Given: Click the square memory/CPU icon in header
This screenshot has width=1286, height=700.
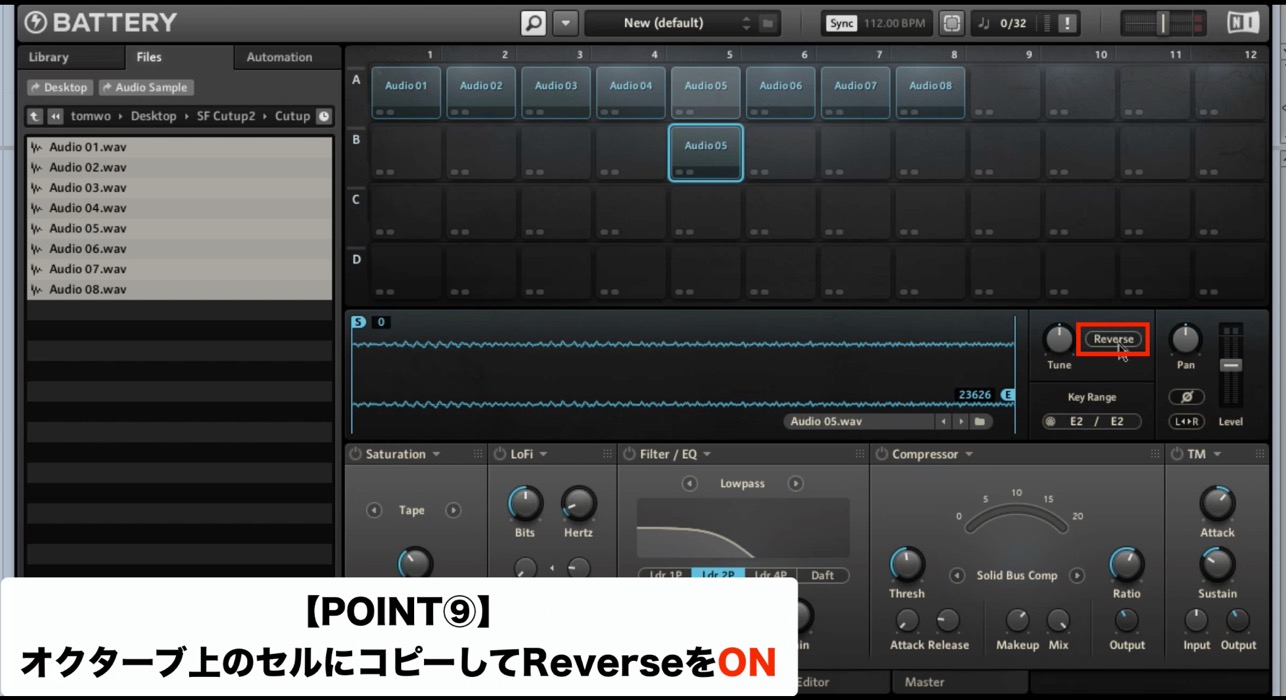Looking at the screenshot, I should (x=952, y=22).
